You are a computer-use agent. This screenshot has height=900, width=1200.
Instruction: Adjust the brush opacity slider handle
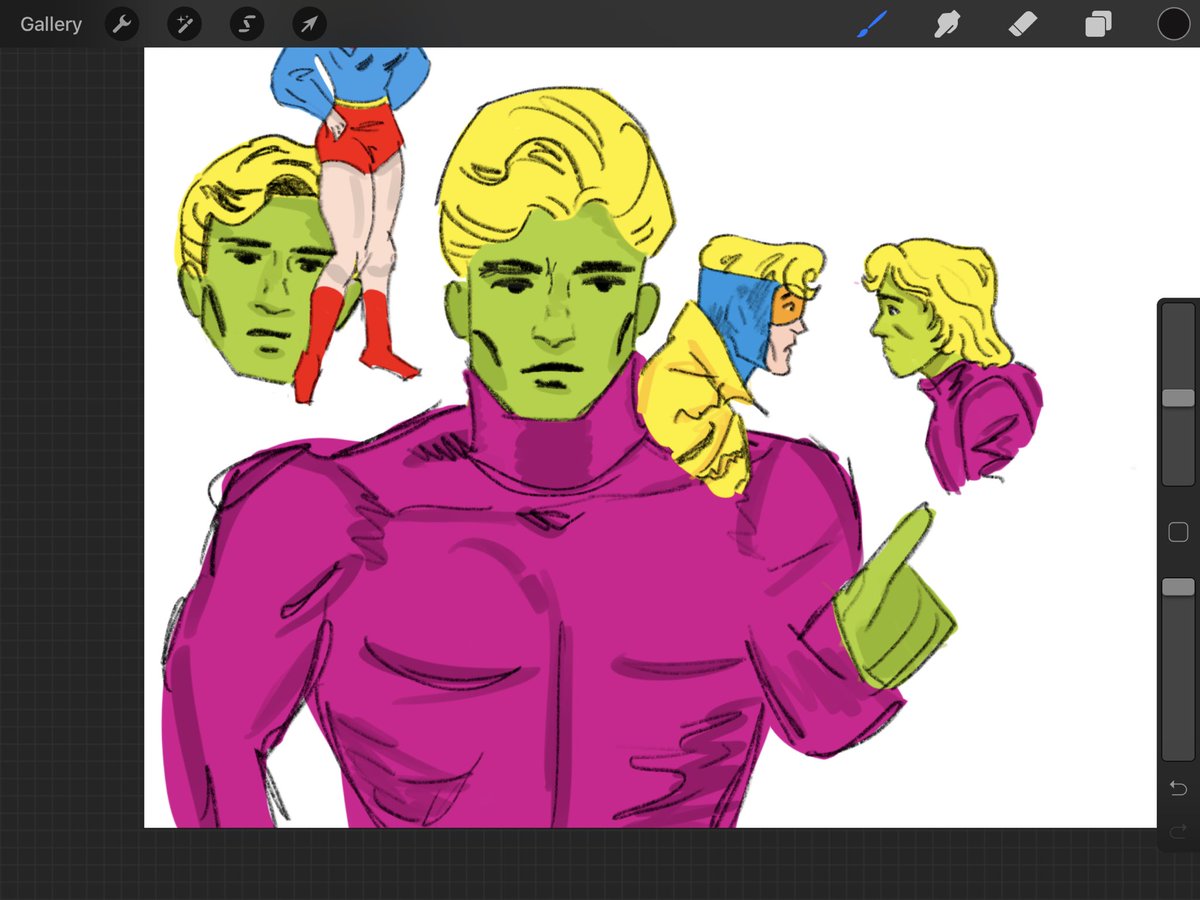(x=1178, y=587)
